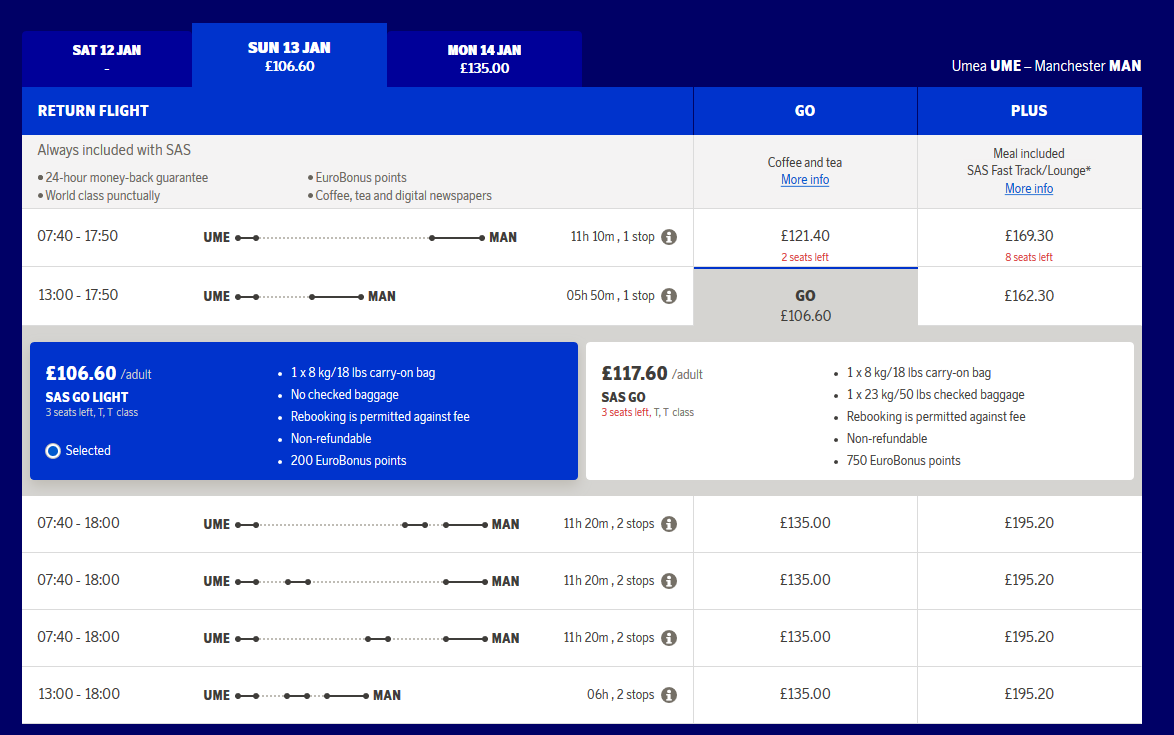This screenshot has height=735, width=1174.
Task: Click 'Coffee, tea and digital newspapers' text
Action: coord(404,195)
